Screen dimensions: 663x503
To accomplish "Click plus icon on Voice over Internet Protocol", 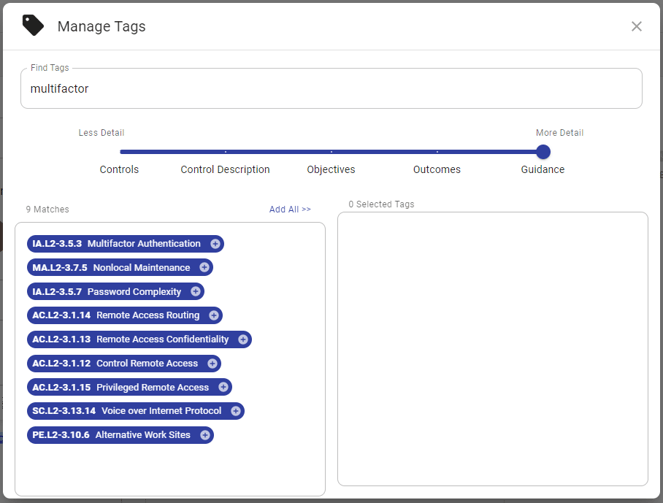I will [x=236, y=411].
